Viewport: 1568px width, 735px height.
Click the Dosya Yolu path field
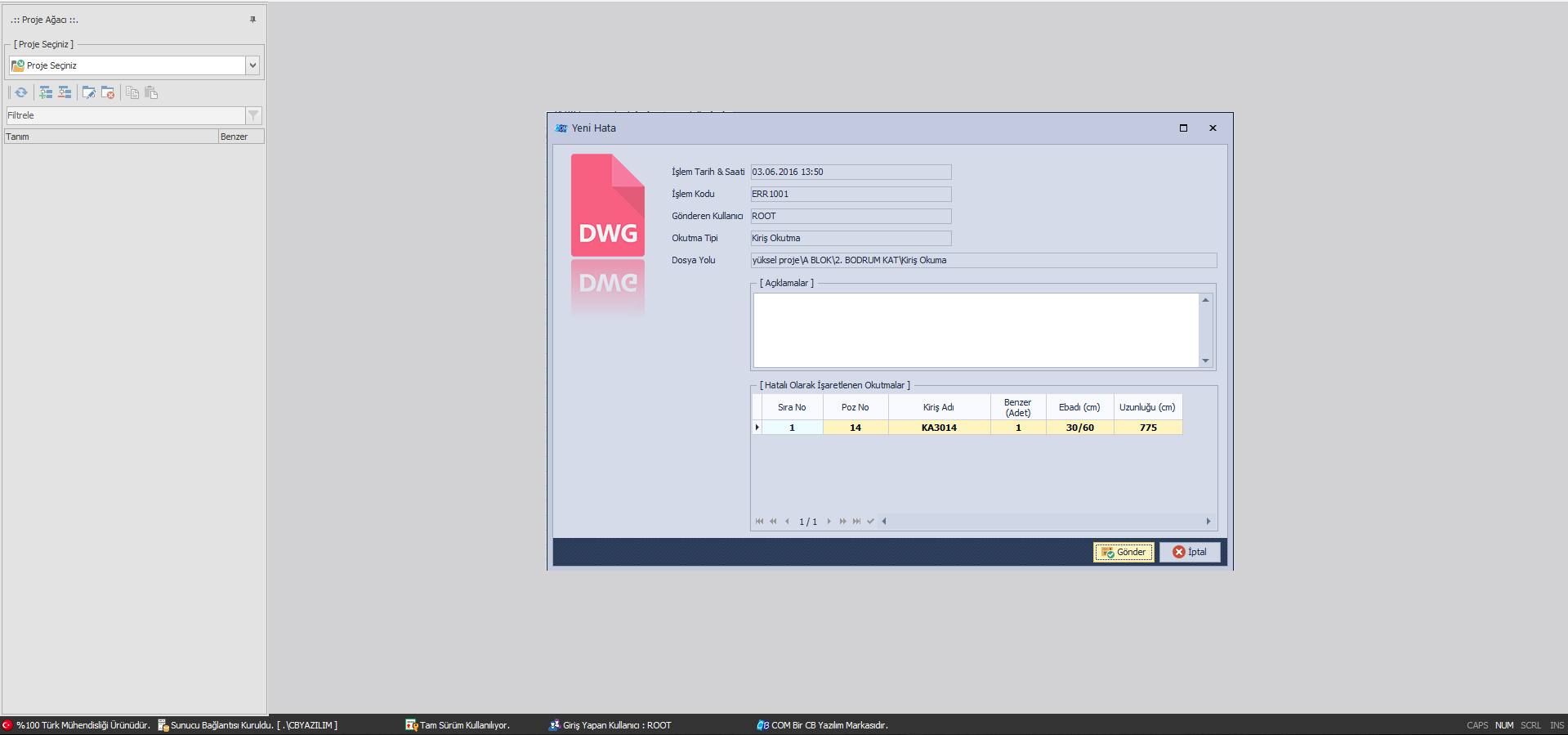click(x=984, y=260)
